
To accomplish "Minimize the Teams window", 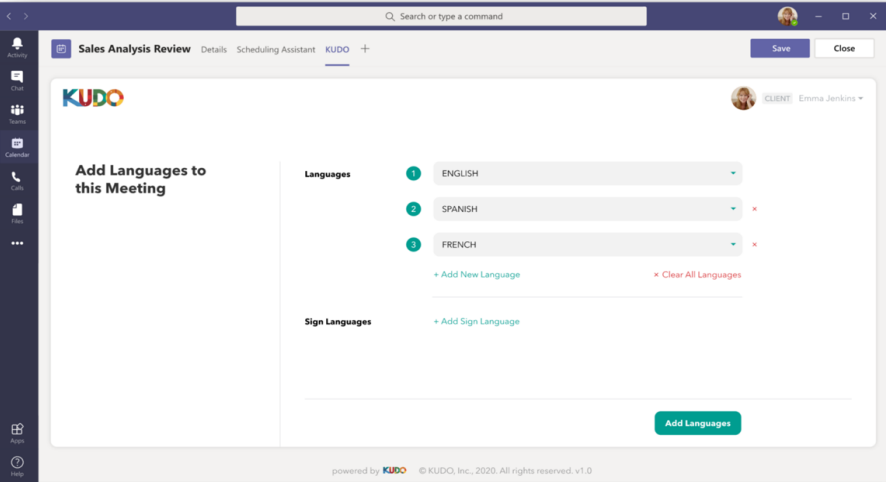I will tap(818, 16).
